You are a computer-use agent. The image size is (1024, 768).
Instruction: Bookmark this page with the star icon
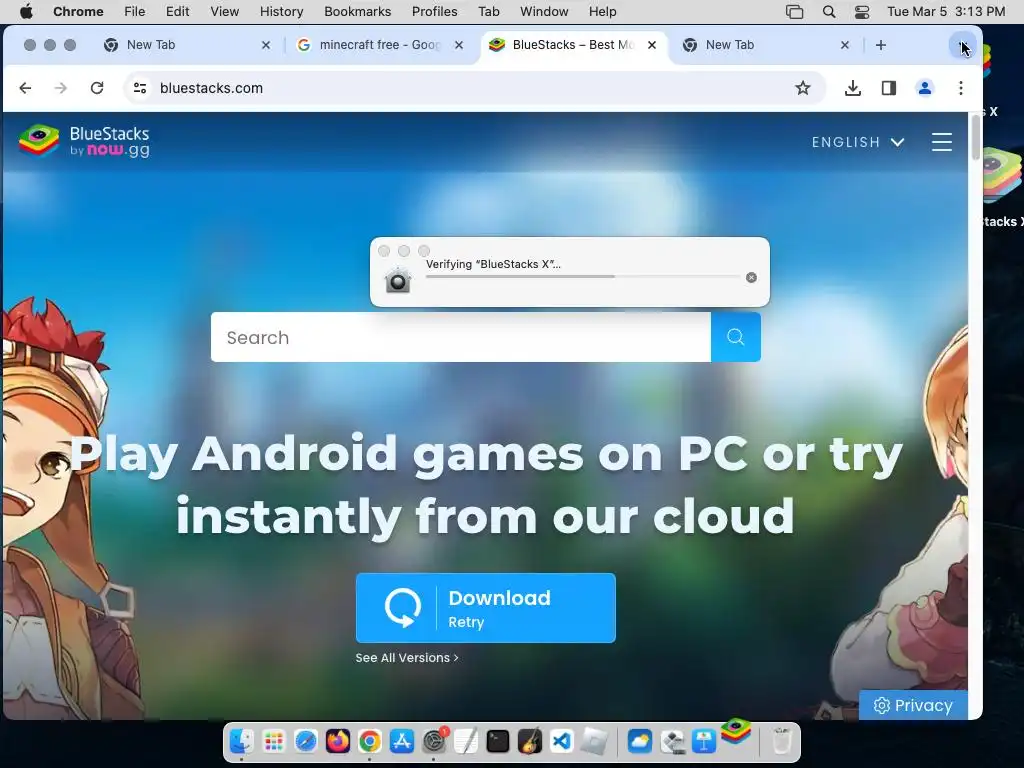803,88
